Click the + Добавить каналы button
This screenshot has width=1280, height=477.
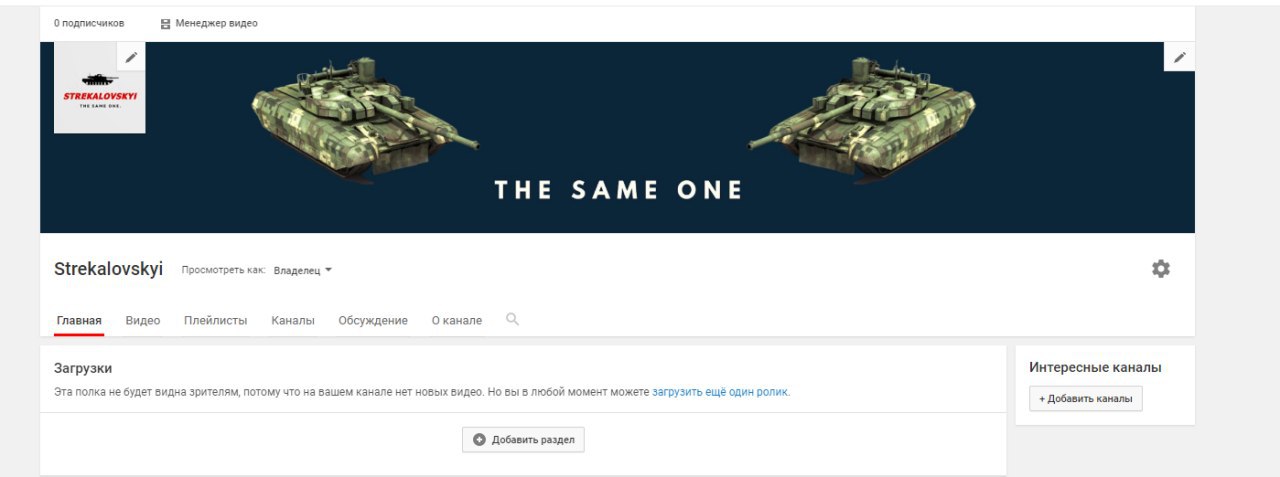click(x=1086, y=398)
